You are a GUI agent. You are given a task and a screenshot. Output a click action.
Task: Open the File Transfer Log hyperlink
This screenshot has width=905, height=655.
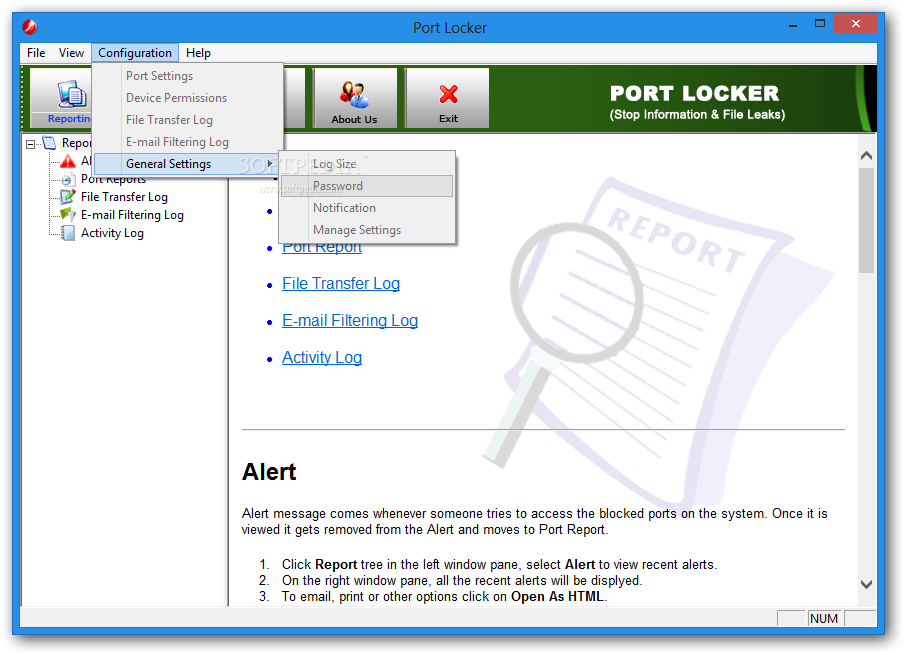click(341, 283)
